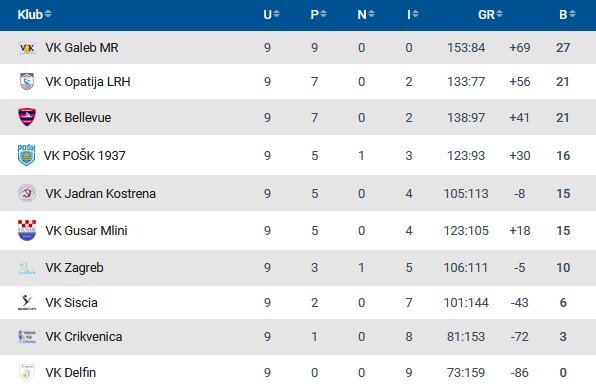Click the VK POŠK 1937 emblem

click(27, 155)
